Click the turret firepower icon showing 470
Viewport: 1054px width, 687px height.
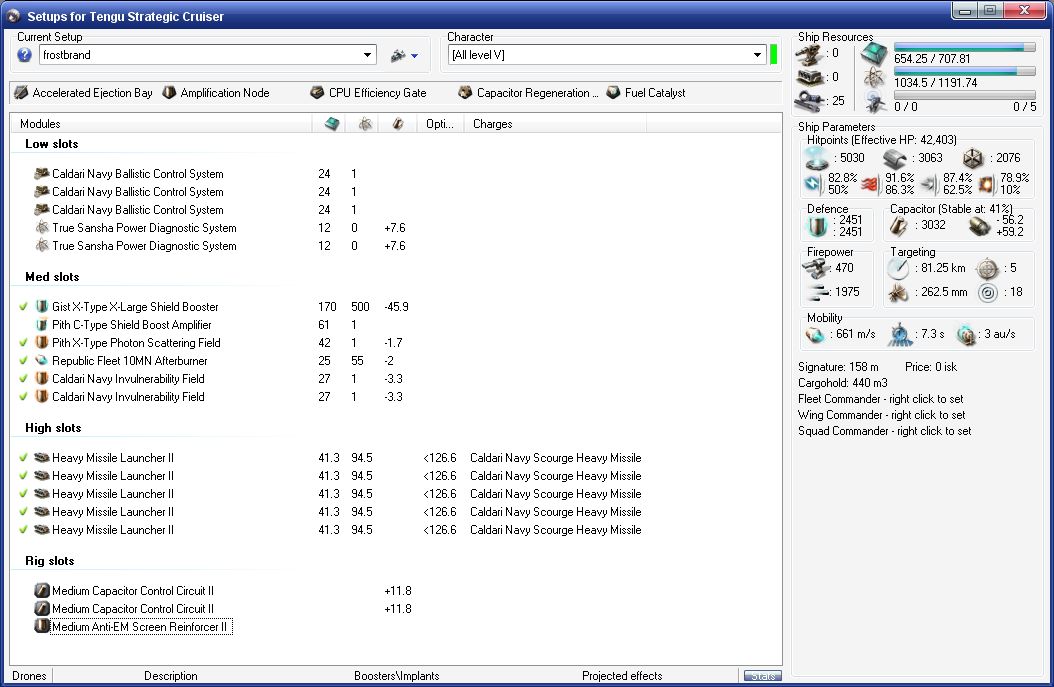click(x=817, y=268)
